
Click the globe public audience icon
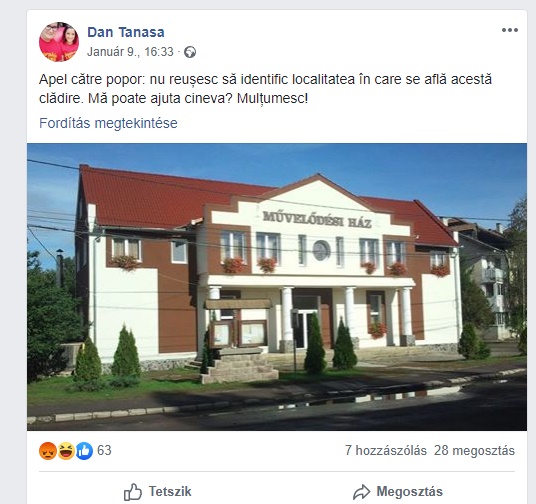[x=190, y=52]
